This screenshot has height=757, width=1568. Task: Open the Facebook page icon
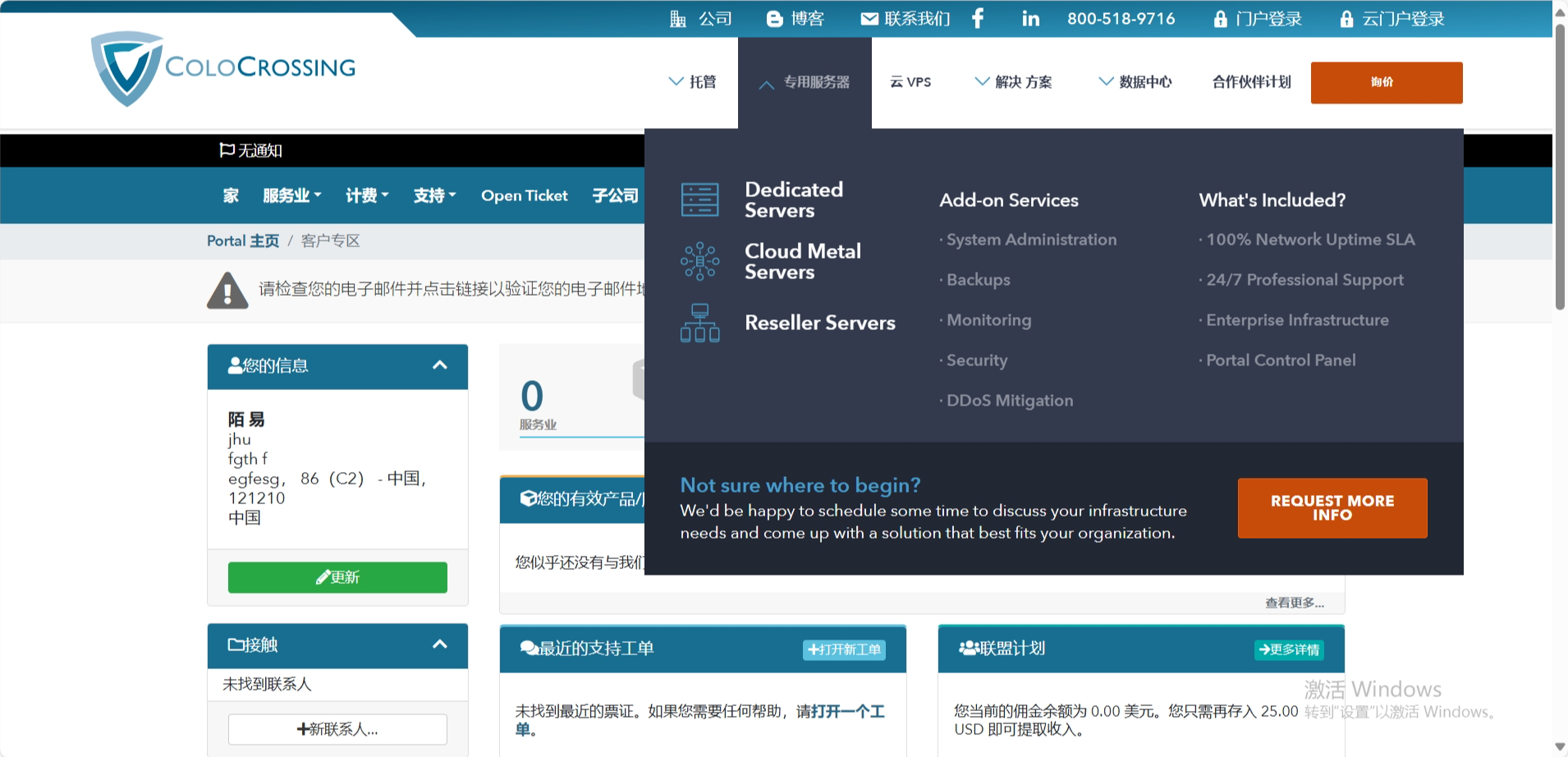(x=978, y=18)
